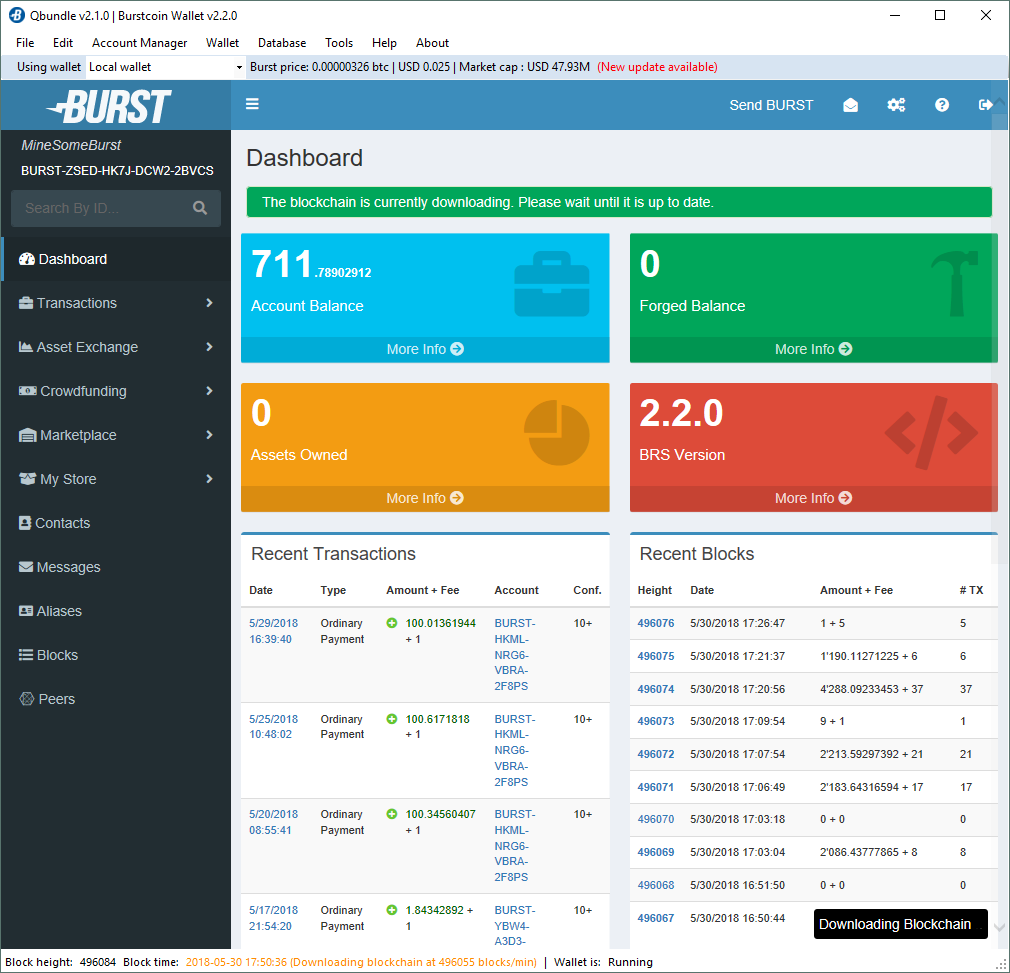Screen dimensions: 1010x973
Task: Open block 496067 link
Action: point(656,918)
